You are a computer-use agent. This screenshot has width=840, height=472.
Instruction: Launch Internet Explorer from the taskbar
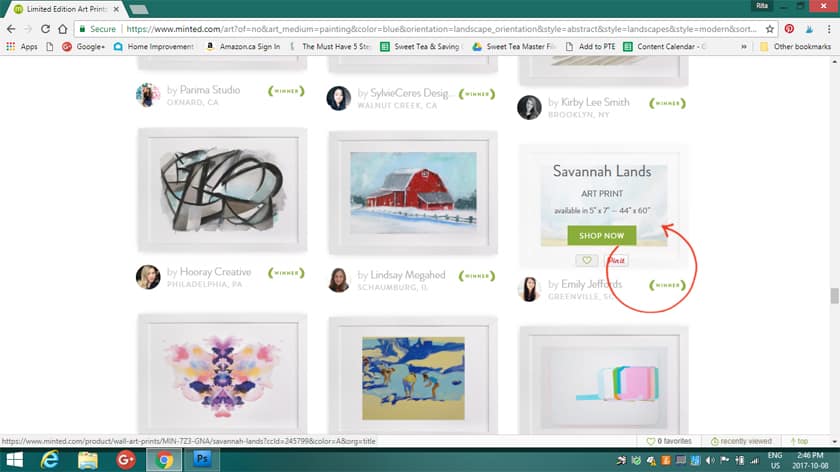[x=50, y=460]
